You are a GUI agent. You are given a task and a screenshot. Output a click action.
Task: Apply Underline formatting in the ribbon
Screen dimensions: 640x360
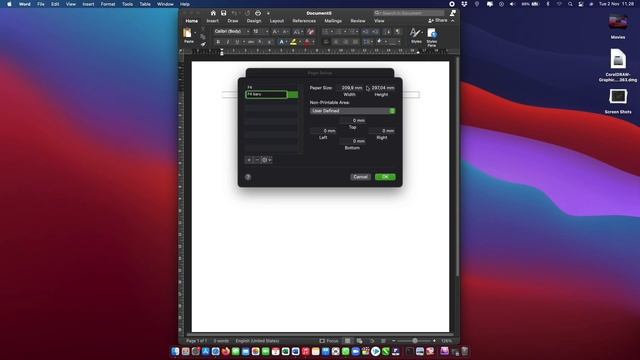coord(237,42)
